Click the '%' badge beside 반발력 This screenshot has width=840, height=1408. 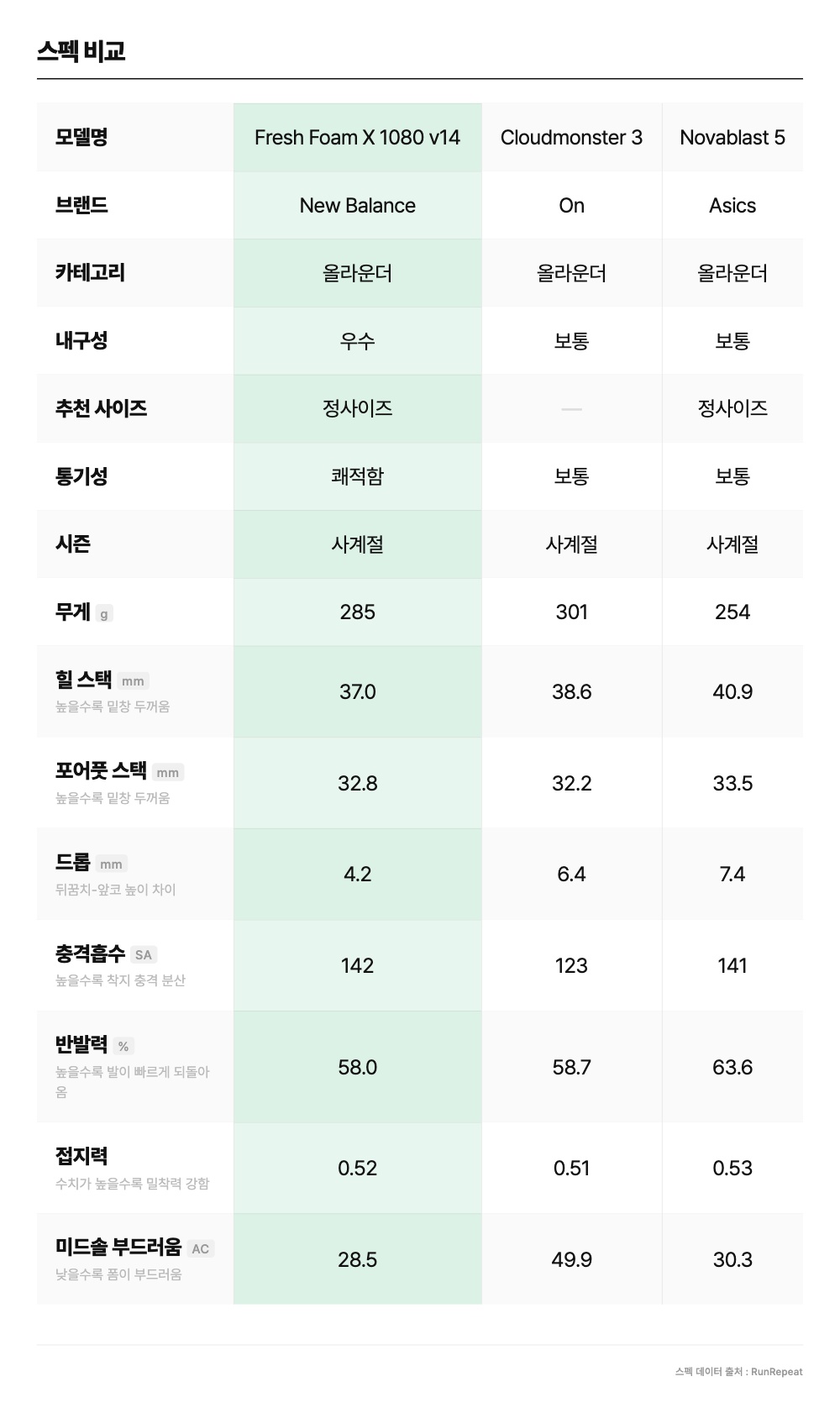click(123, 1047)
